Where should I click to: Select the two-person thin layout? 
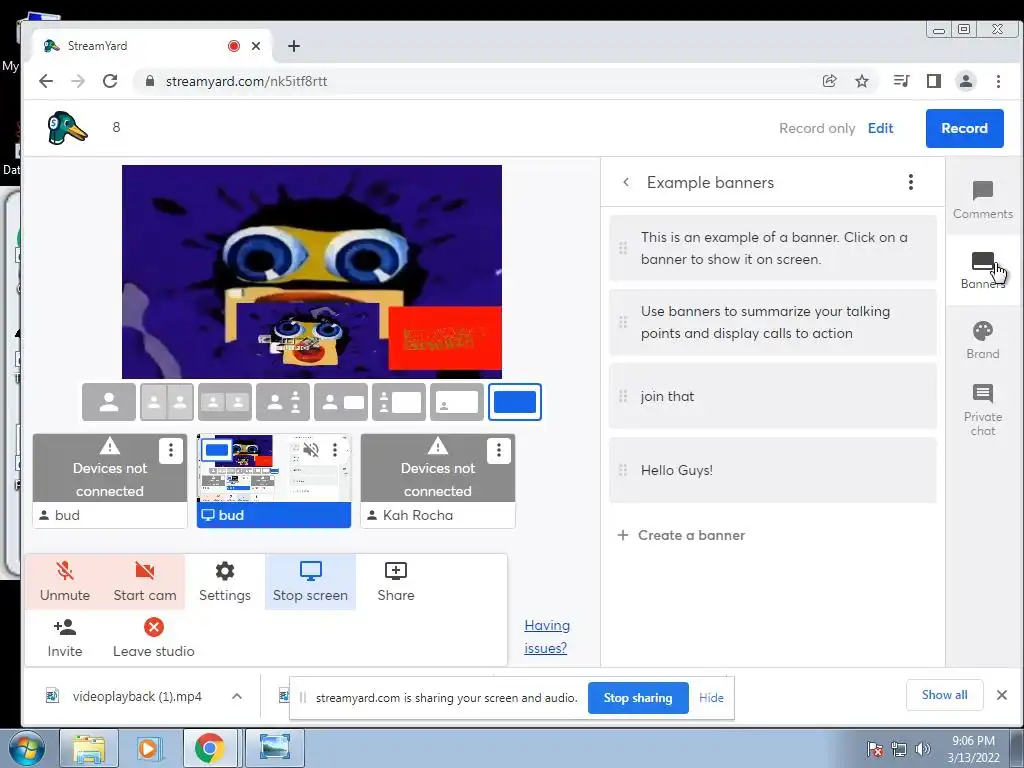coord(167,402)
